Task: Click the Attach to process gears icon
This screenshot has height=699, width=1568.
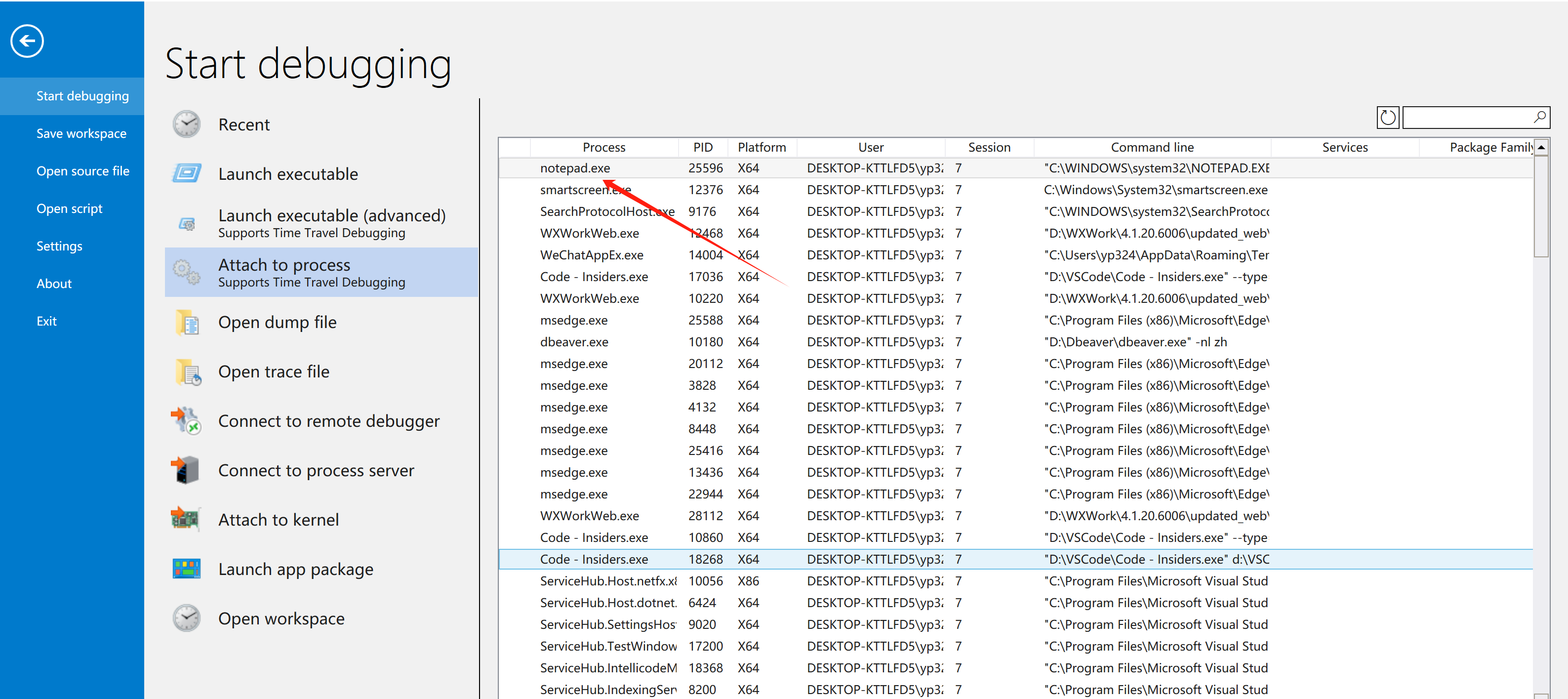Action: [x=186, y=272]
